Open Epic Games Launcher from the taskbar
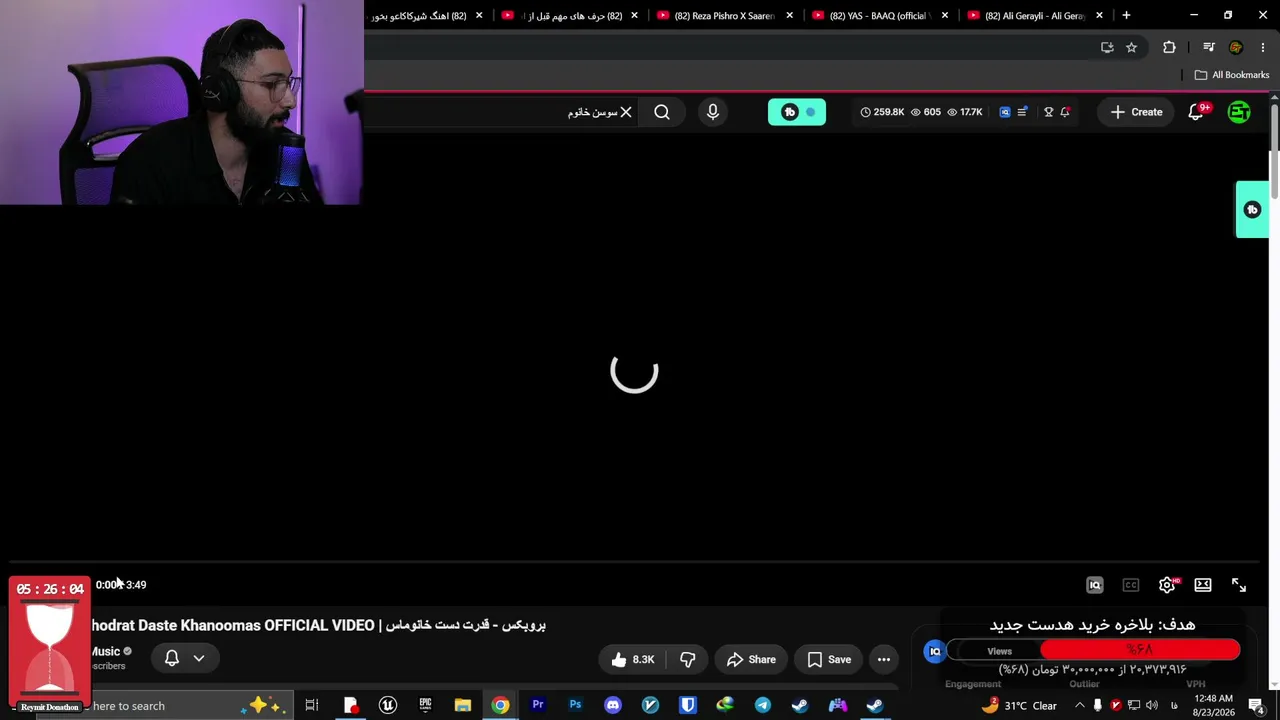Screen dimensions: 1280x720 [x=425, y=706]
